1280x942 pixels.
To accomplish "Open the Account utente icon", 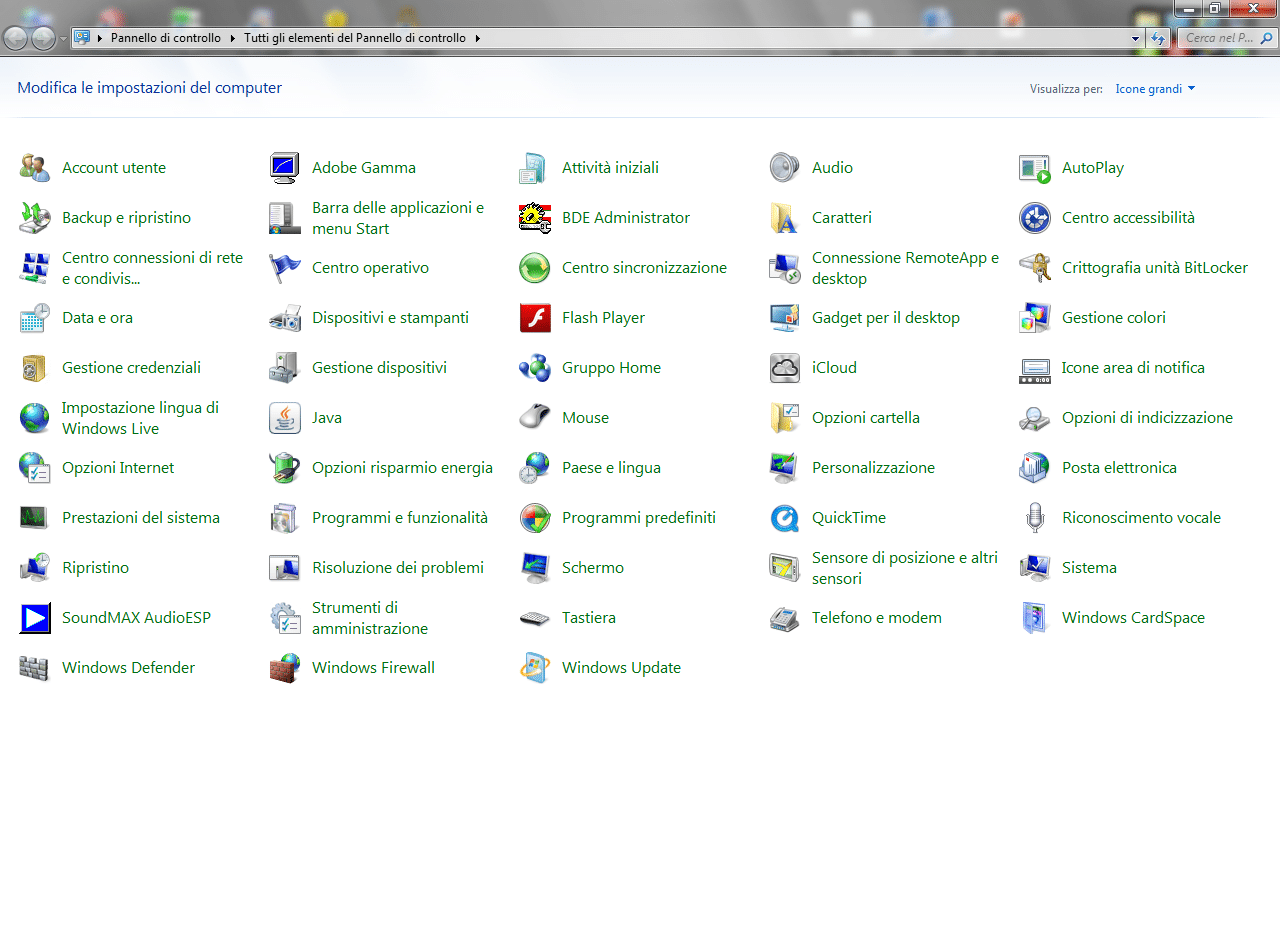I will pyautogui.click(x=35, y=168).
